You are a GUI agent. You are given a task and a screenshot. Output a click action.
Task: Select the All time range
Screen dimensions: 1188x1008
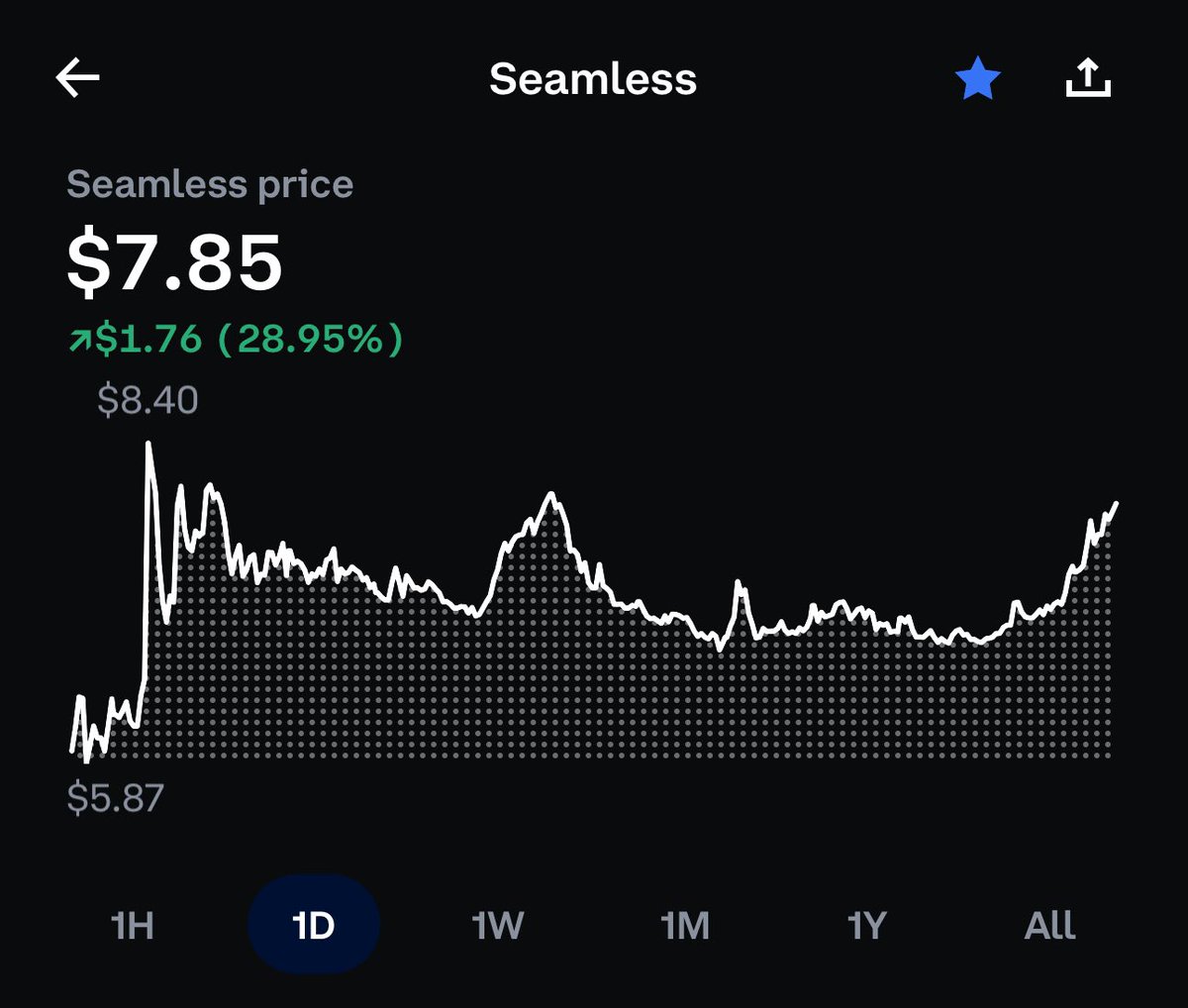[x=1050, y=926]
